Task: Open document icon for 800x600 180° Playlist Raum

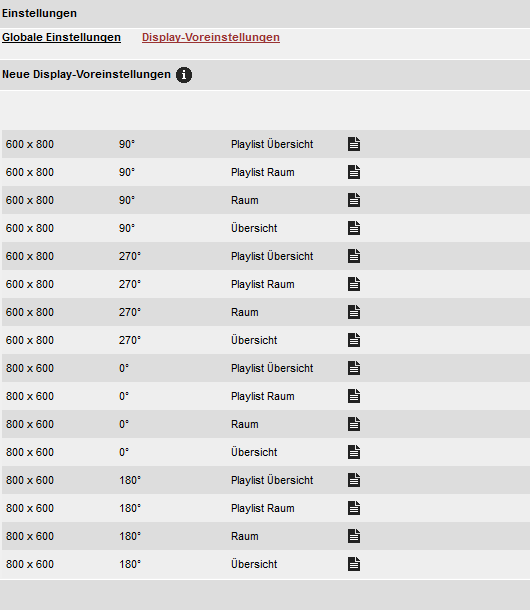Action: click(x=354, y=508)
